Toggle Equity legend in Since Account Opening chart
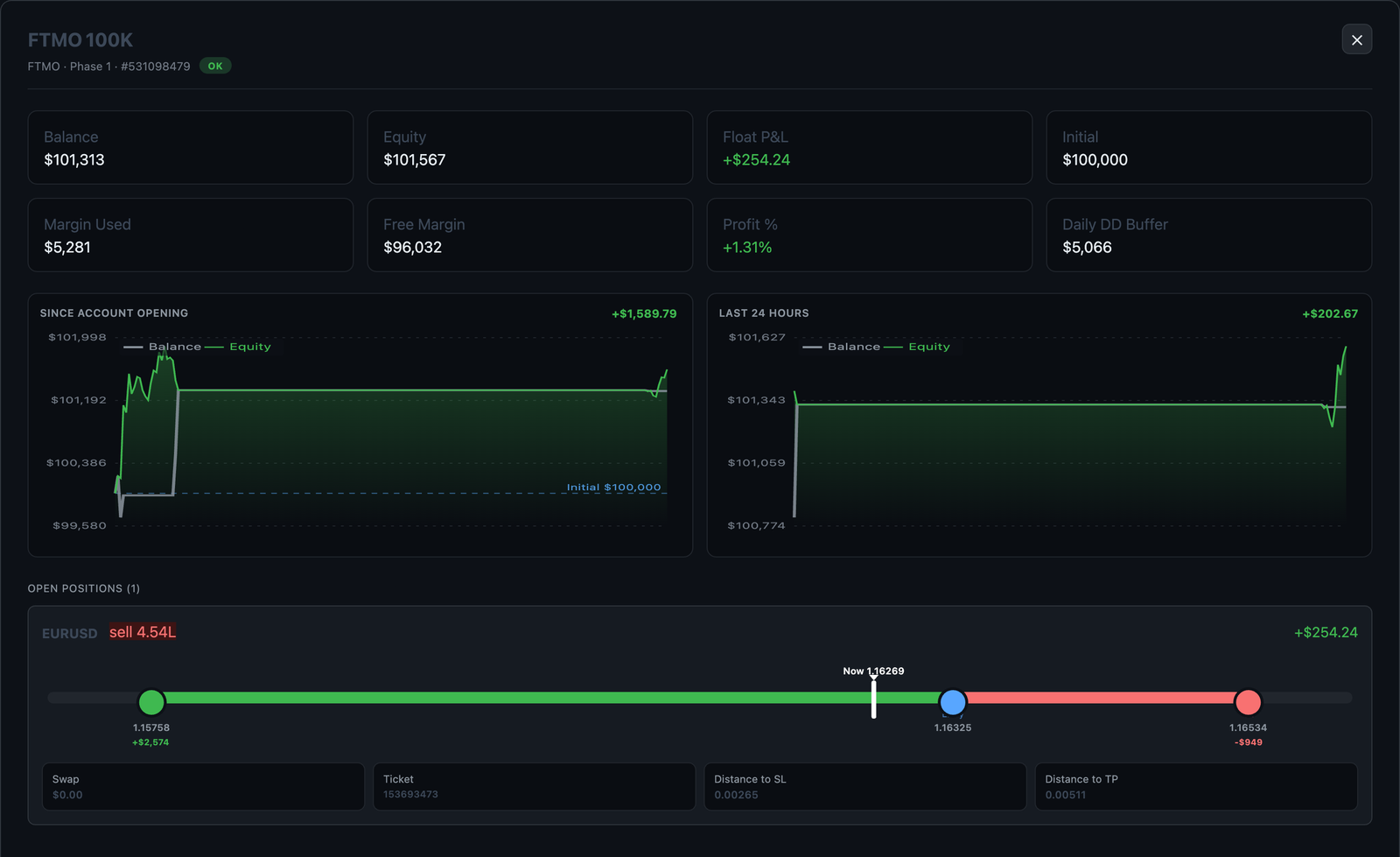Screen dimensions: 1400x857 pyautogui.click(x=238, y=347)
